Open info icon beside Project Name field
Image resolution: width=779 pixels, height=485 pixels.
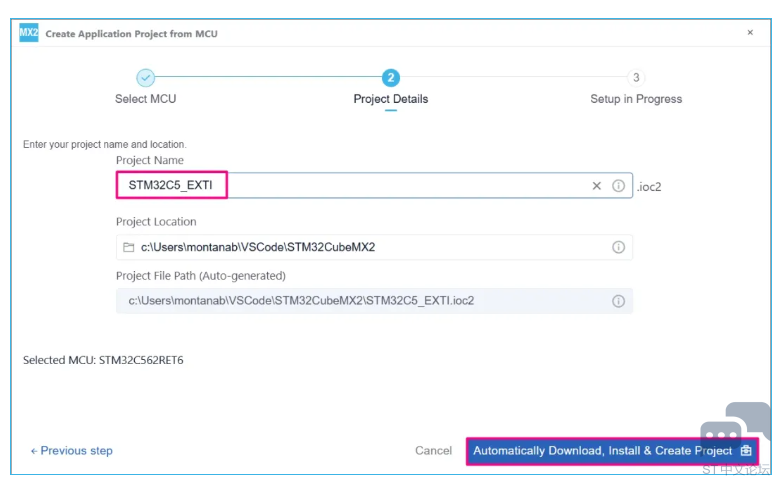tap(618, 186)
